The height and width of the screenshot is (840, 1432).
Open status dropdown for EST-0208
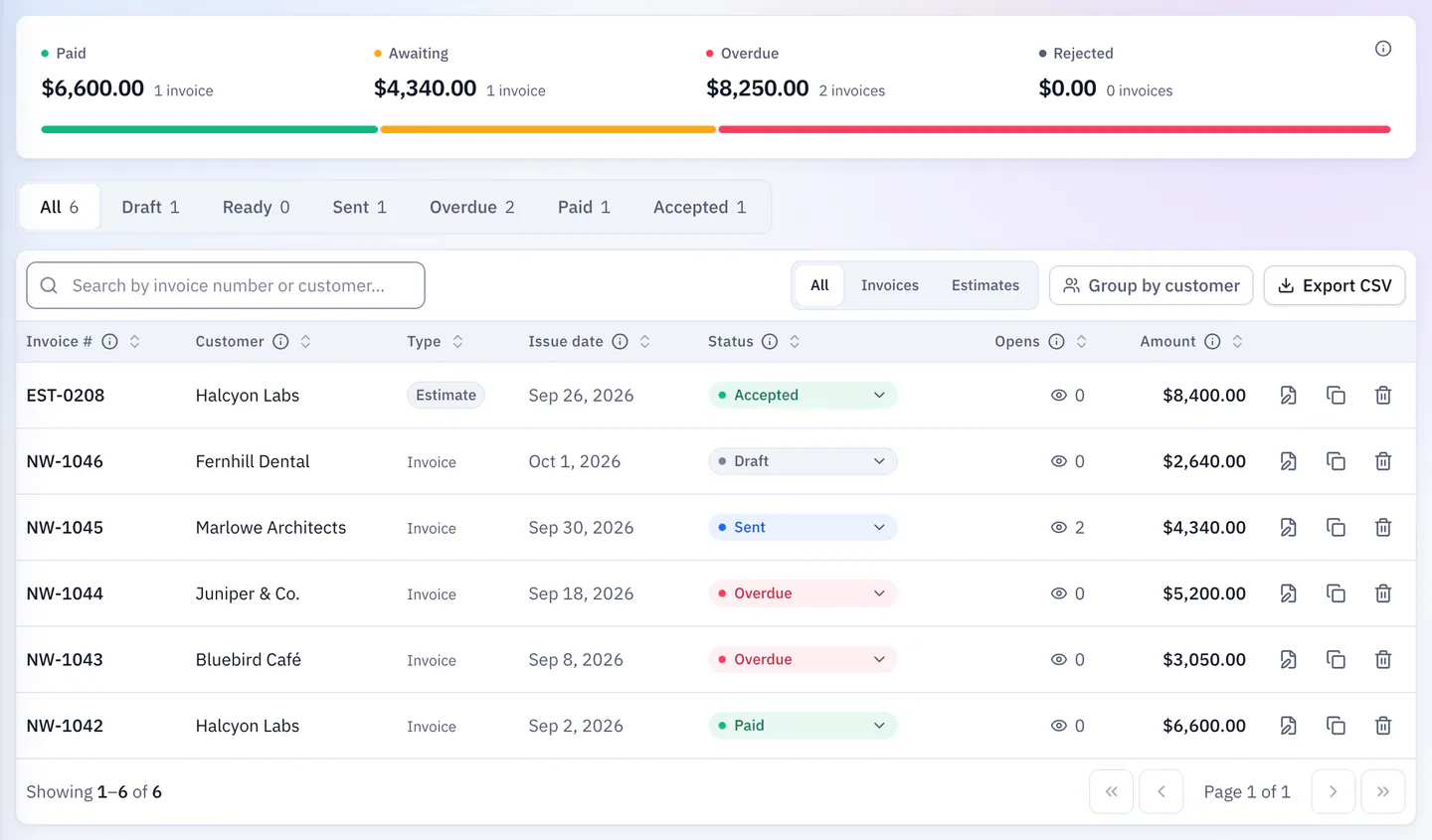[803, 396]
